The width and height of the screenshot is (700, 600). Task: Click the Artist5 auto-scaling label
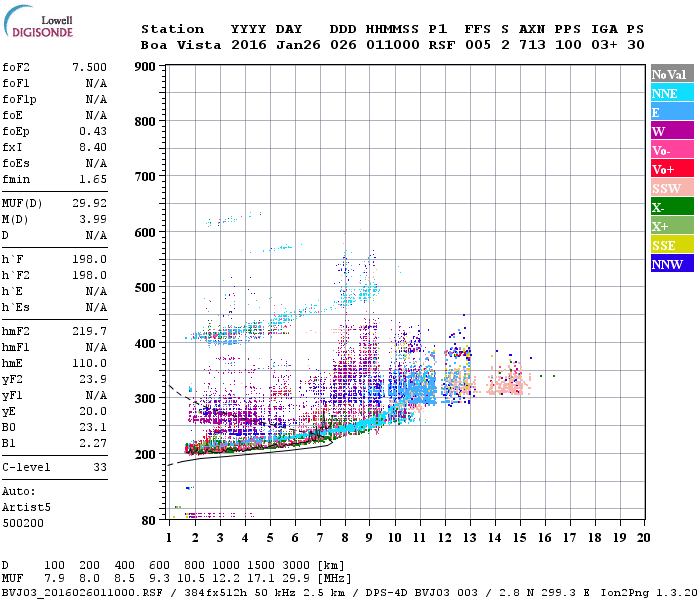(x=26, y=508)
